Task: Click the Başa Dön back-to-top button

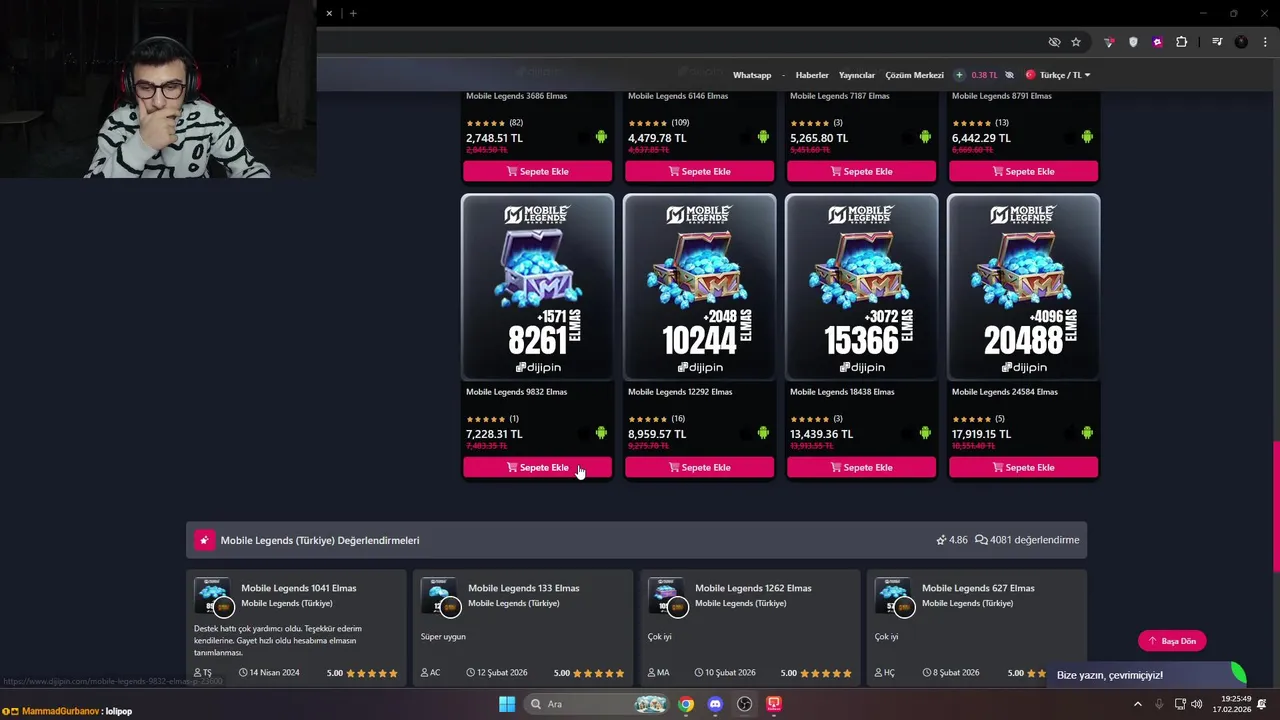Action: (x=1172, y=641)
